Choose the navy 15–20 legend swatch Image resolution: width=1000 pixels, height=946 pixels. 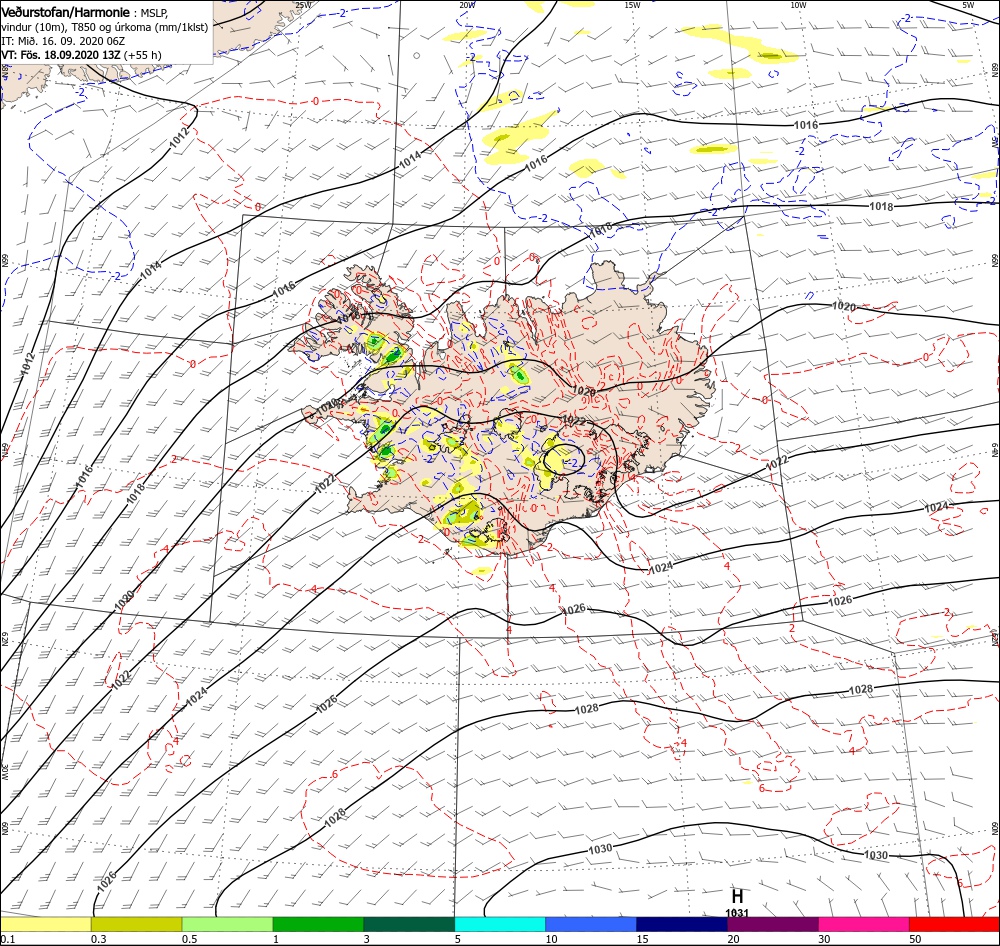(x=682, y=925)
